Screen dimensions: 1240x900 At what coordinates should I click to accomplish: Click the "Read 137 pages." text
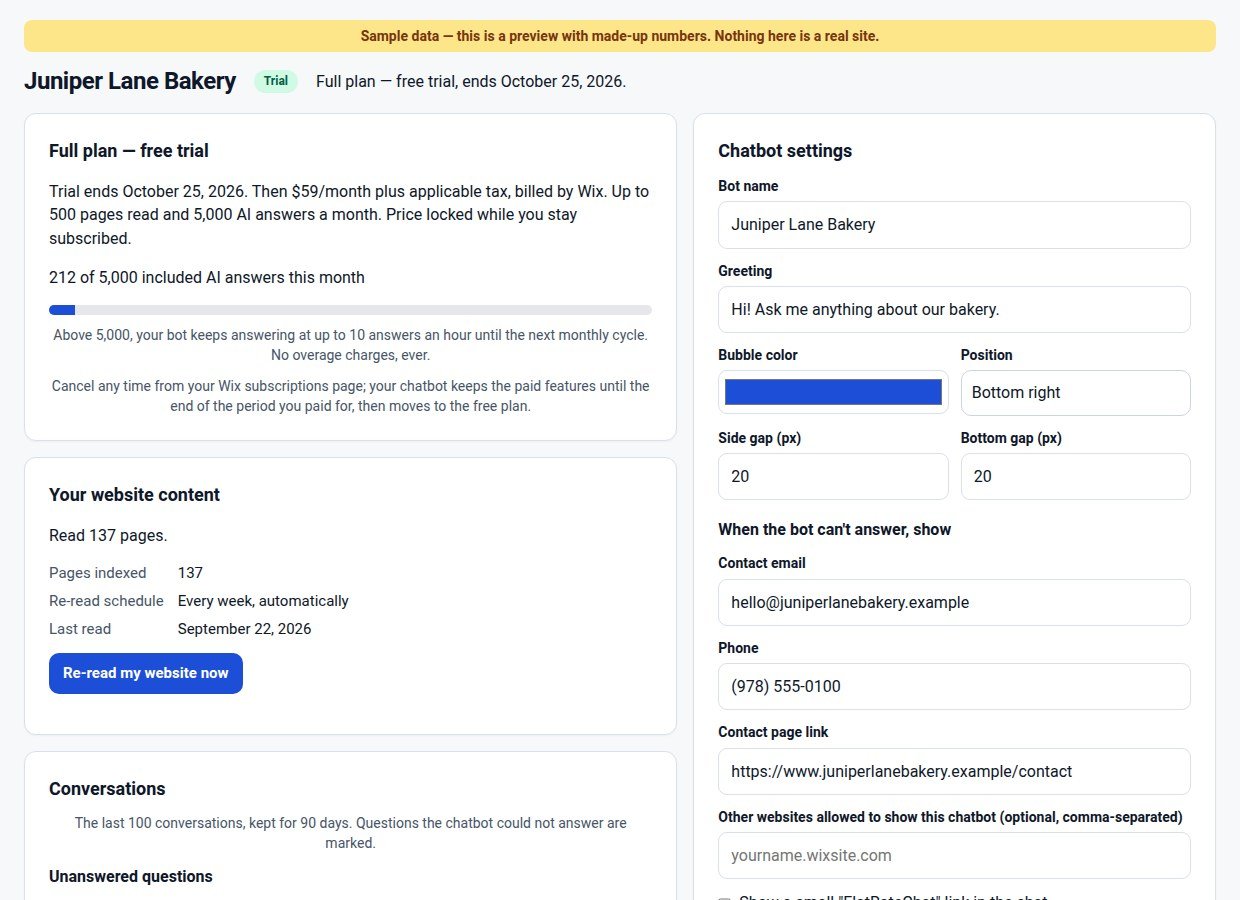coord(108,536)
